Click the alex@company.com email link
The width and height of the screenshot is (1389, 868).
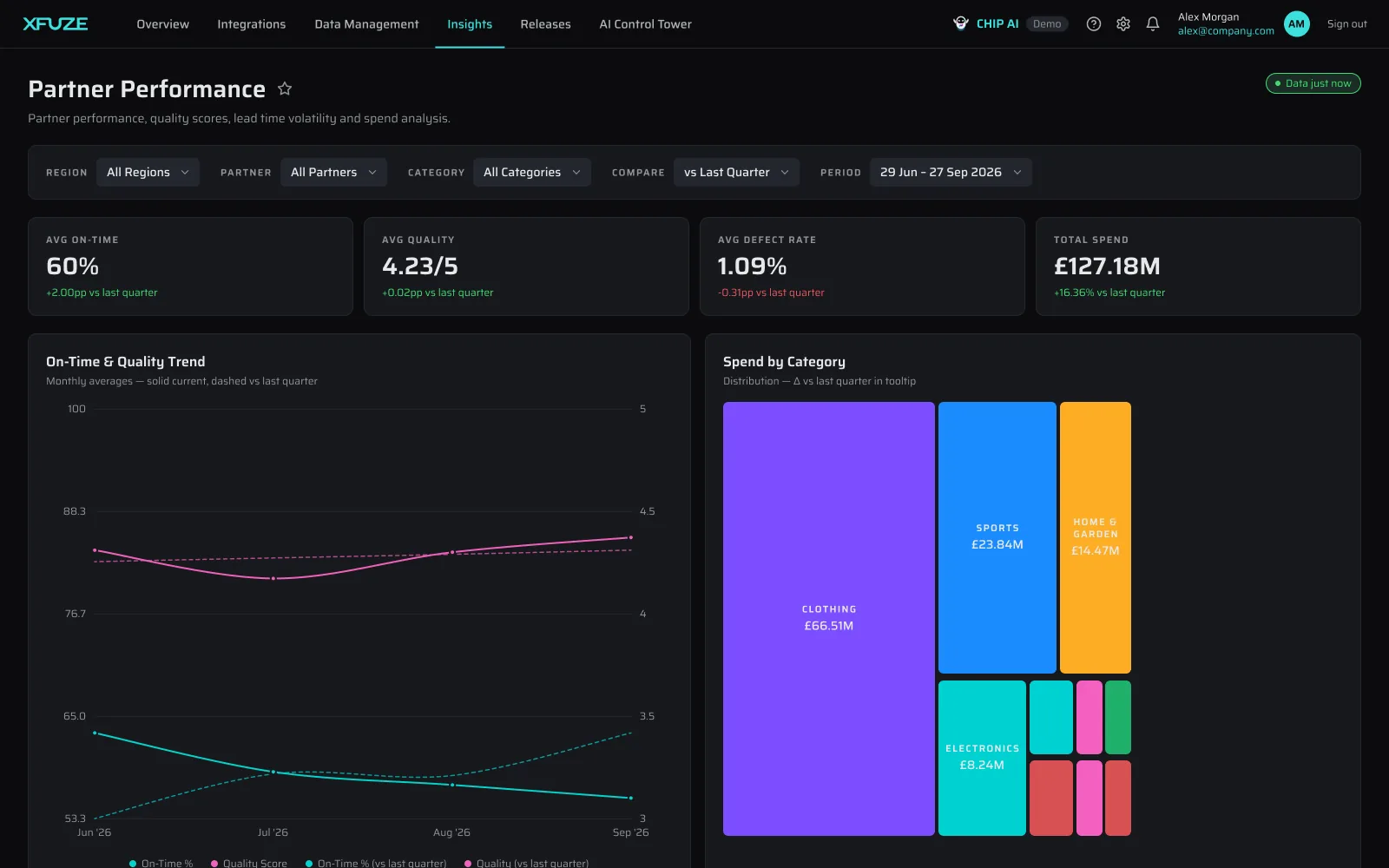(x=1226, y=31)
